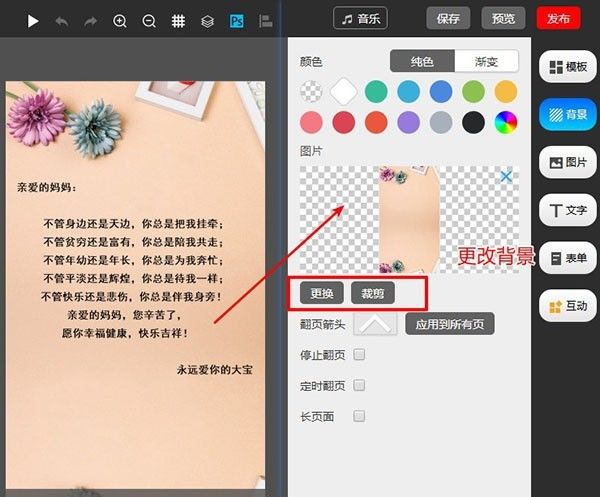Remove background image with X icon
Image resolution: width=600 pixels, height=497 pixels.
(x=506, y=176)
